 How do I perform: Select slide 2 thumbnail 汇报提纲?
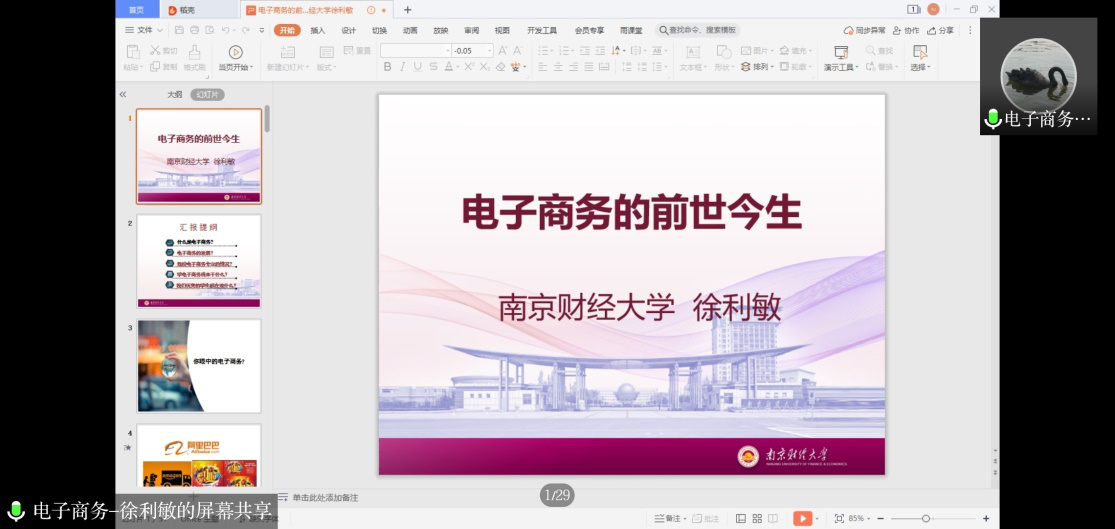point(199,261)
